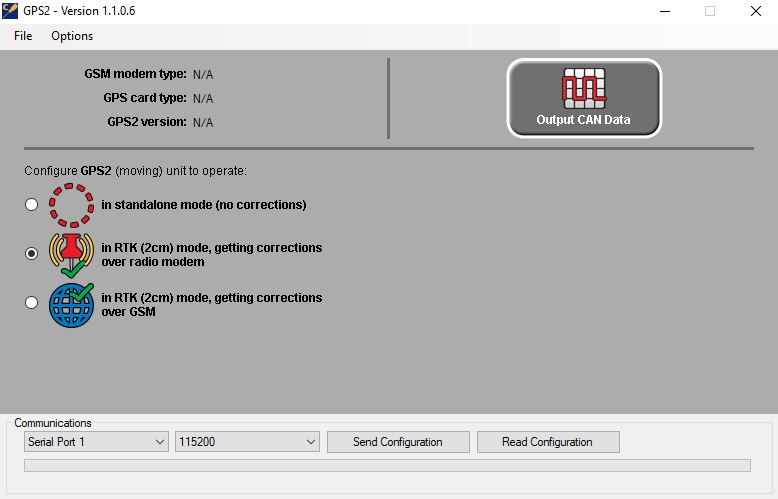Click the communications progress bar
The width and height of the screenshot is (778, 499).
386,466
